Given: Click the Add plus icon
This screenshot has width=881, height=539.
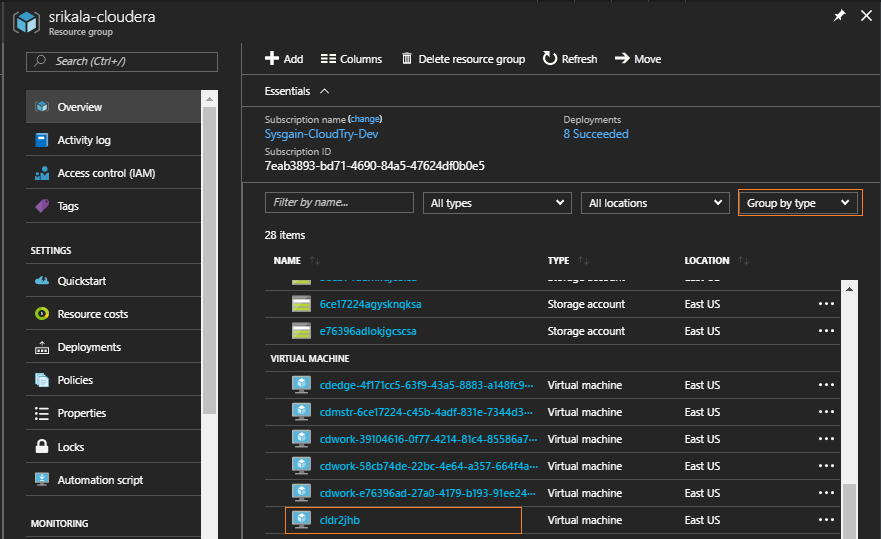Looking at the screenshot, I should (272, 58).
